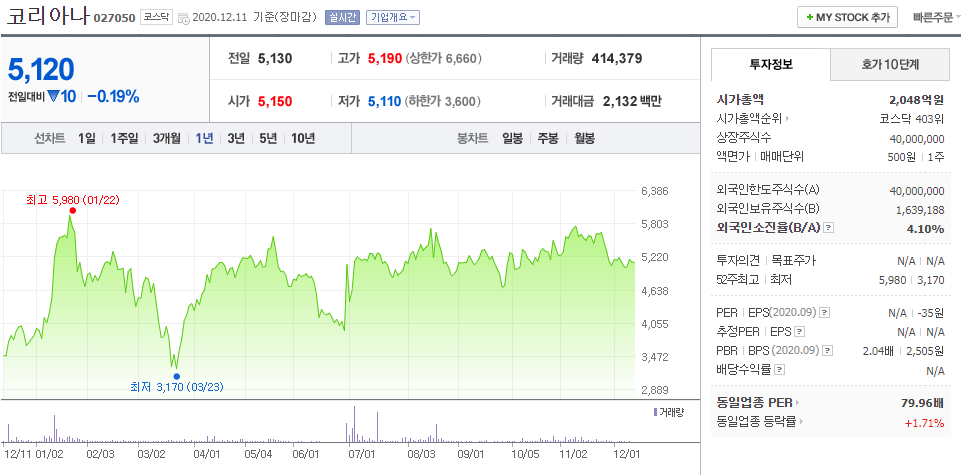Screen dimensions: 961x475
Task: Click the 시가 value 5,150
Action: coord(275,101)
